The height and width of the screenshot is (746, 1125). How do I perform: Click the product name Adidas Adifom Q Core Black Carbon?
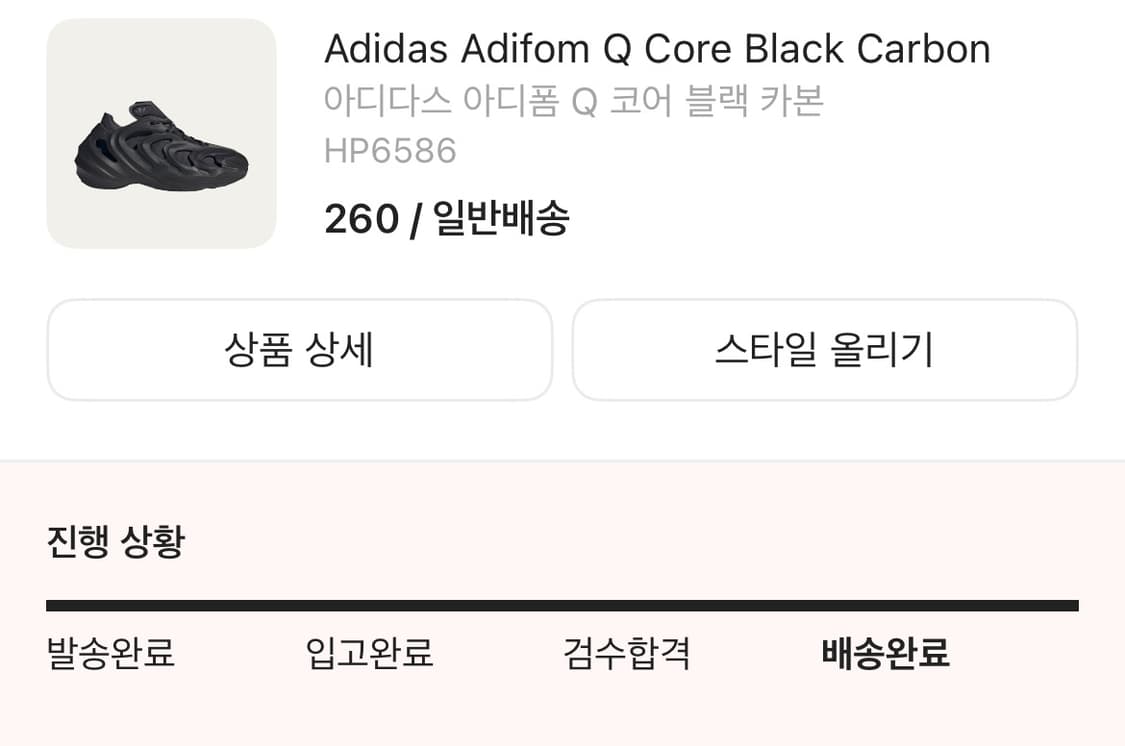[x=657, y=48]
